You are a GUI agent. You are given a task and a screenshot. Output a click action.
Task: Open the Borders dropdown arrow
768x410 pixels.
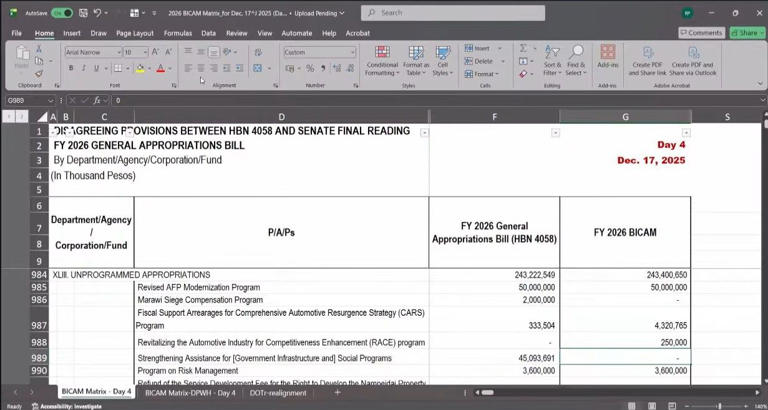tap(128, 69)
